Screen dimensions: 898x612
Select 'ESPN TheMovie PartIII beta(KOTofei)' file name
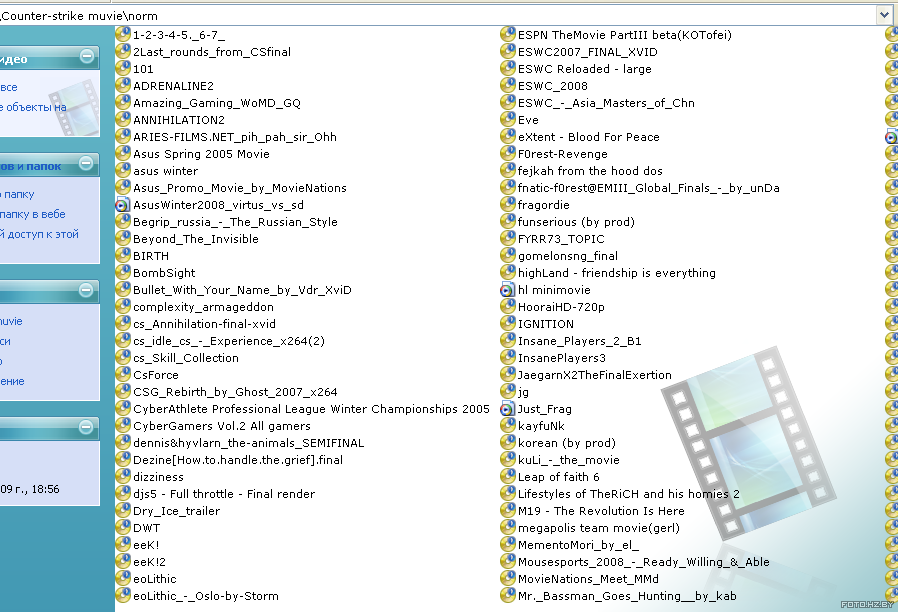625,35
